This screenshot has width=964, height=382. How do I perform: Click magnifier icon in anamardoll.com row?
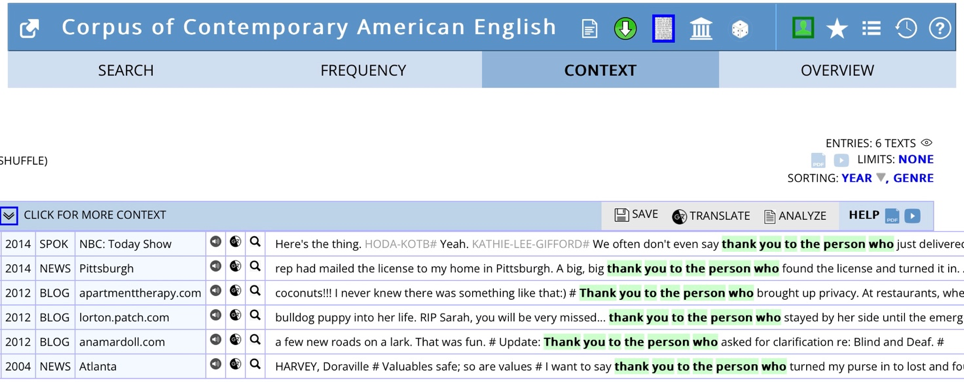coord(255,340)
